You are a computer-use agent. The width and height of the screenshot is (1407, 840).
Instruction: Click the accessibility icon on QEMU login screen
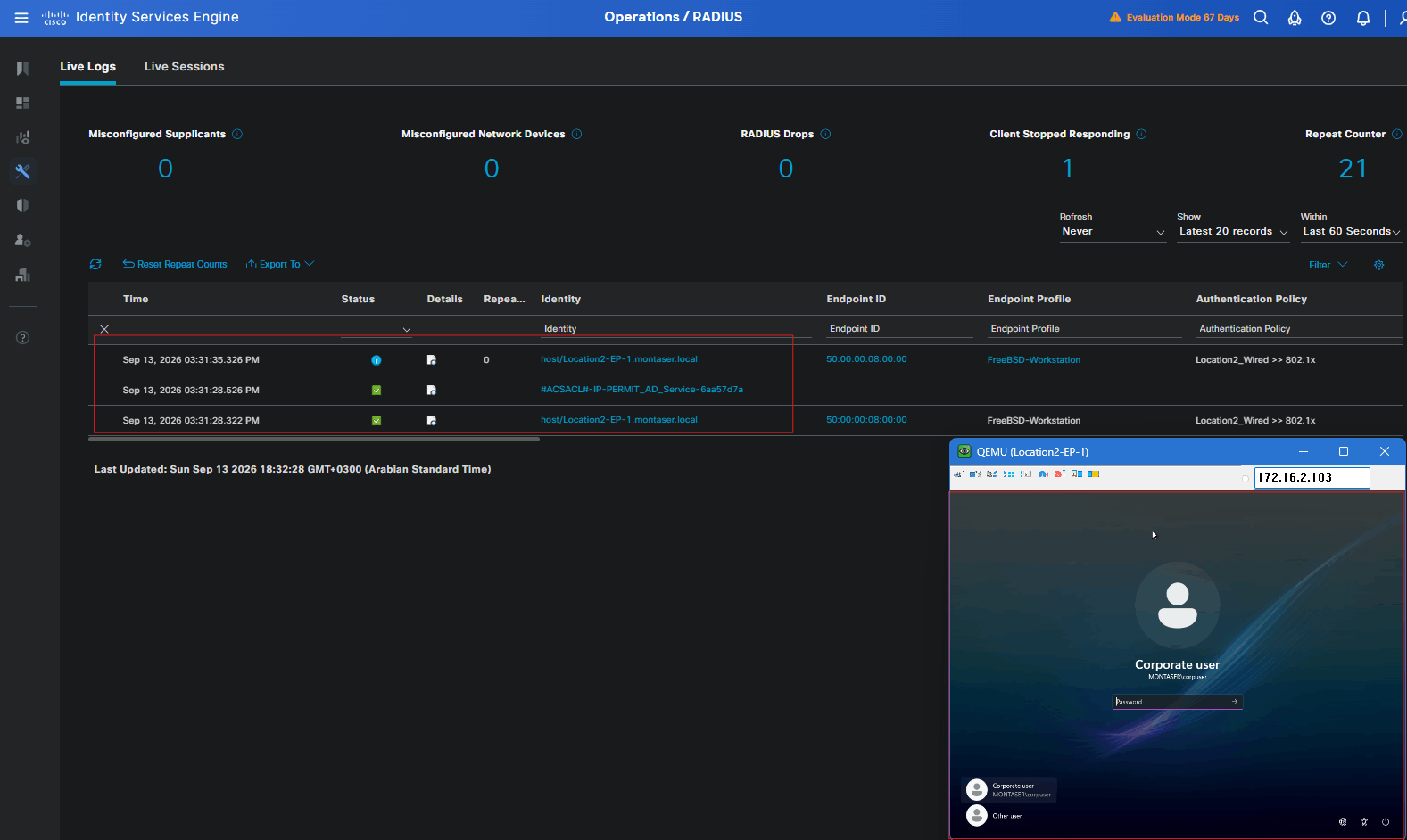1364,822
